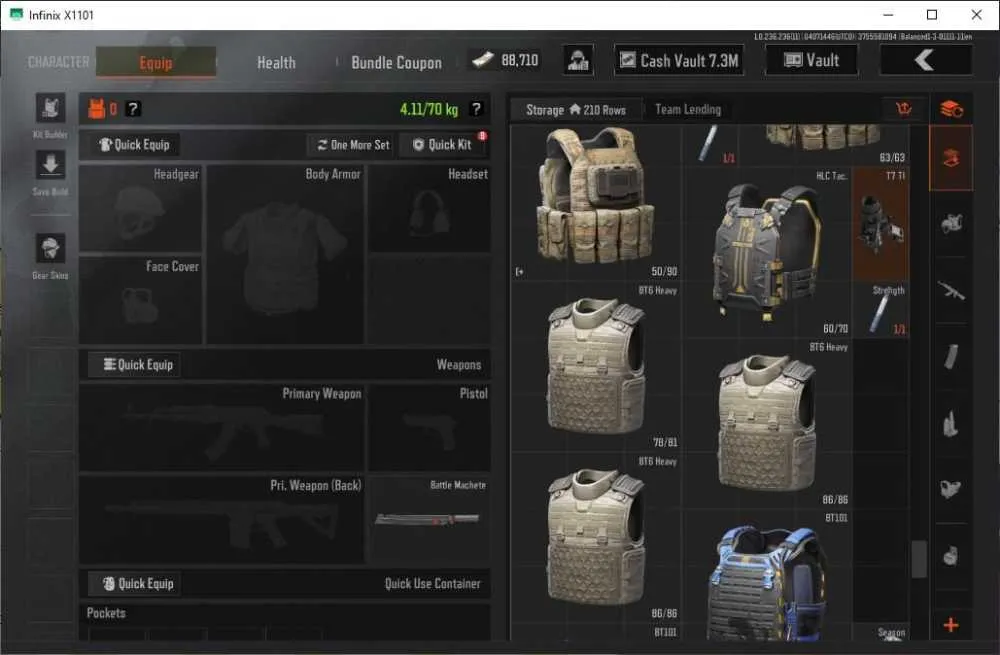Image resolution: width=1000 pixels, height=655 pixels.
Task: Filter storage by rifle weapons icon
Action: (951, 291)
